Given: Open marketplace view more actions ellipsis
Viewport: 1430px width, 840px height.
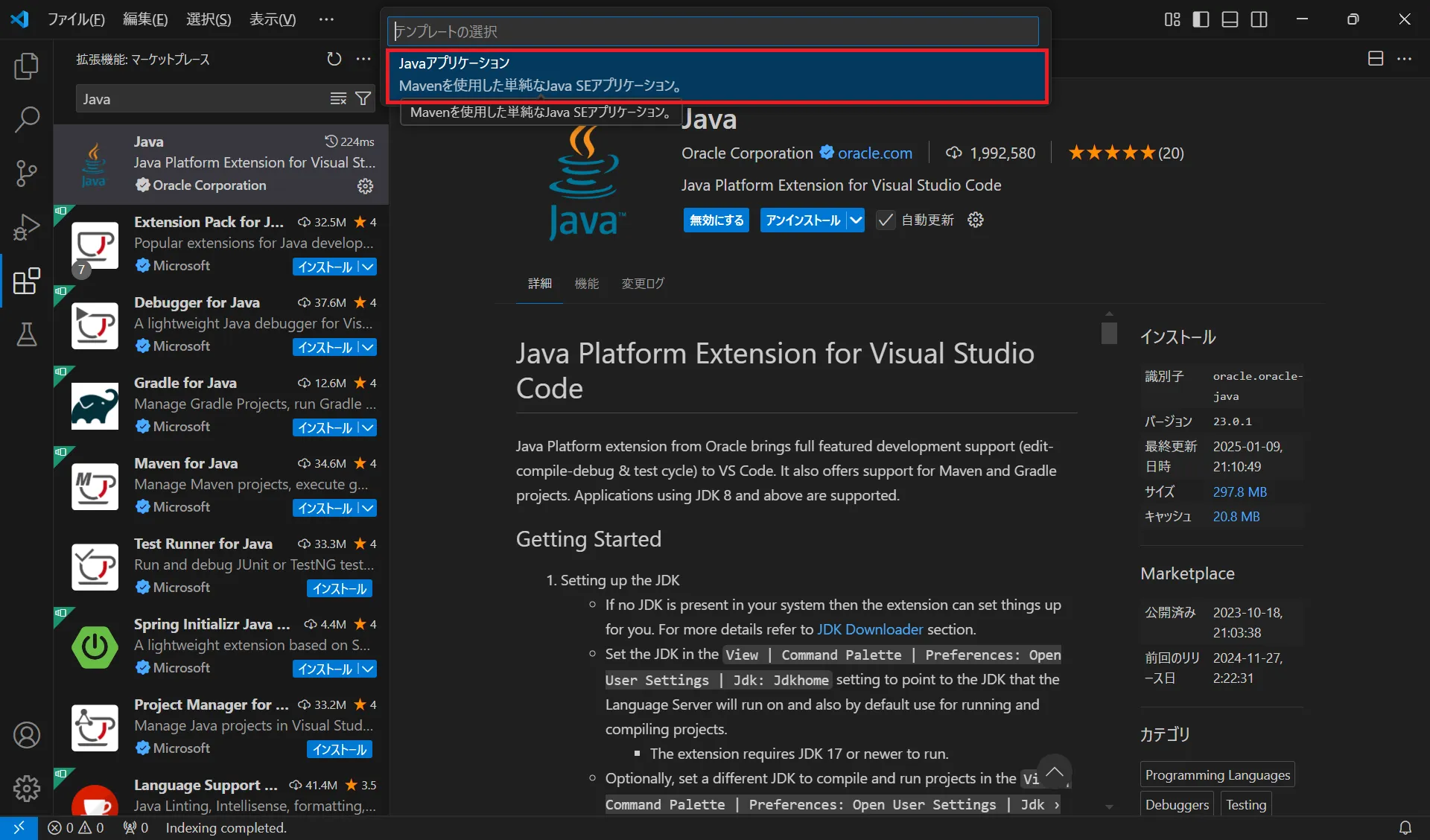Looking at the screenshot, I should pos(363,59).
